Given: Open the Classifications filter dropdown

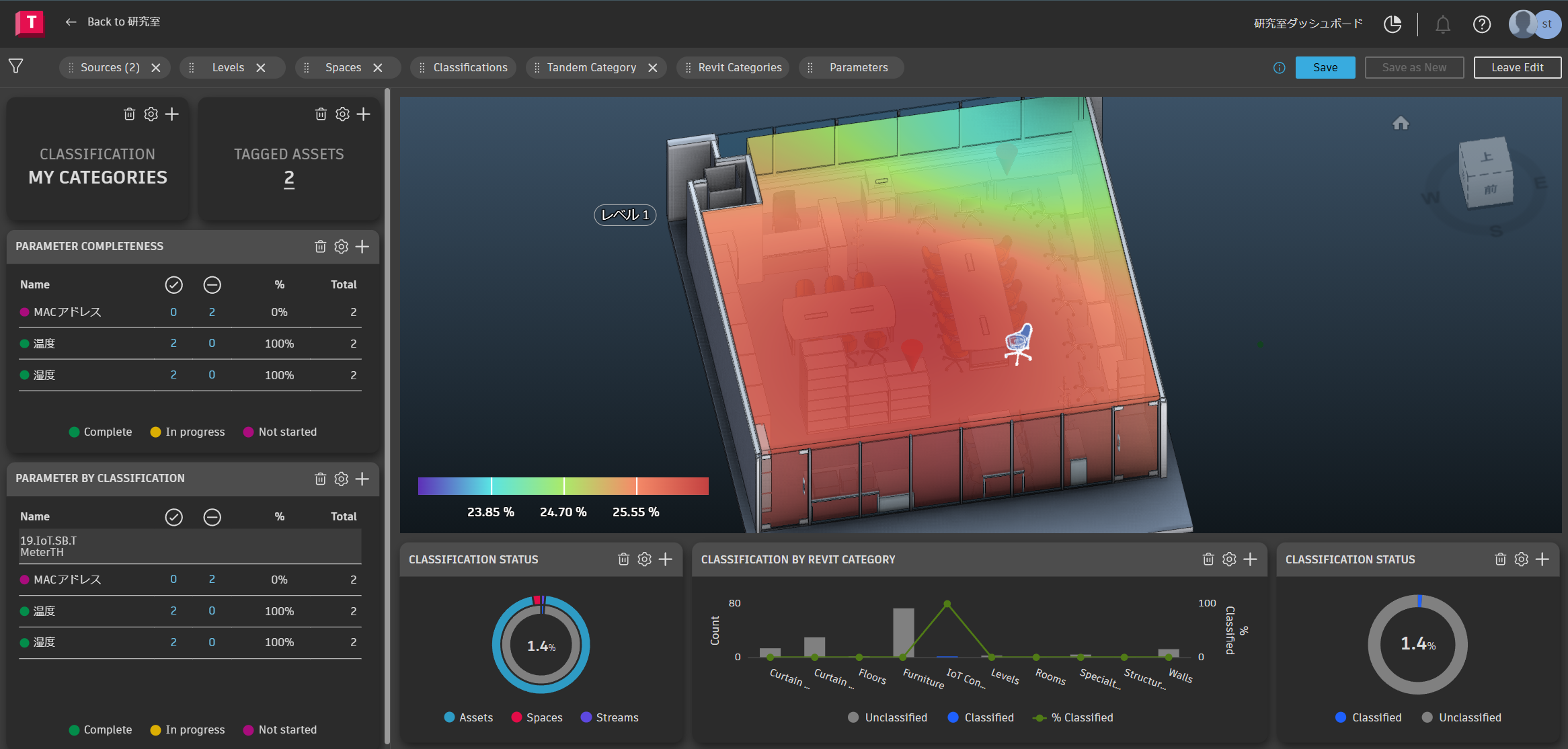Looking at the screenshot, I should (470, 67).
